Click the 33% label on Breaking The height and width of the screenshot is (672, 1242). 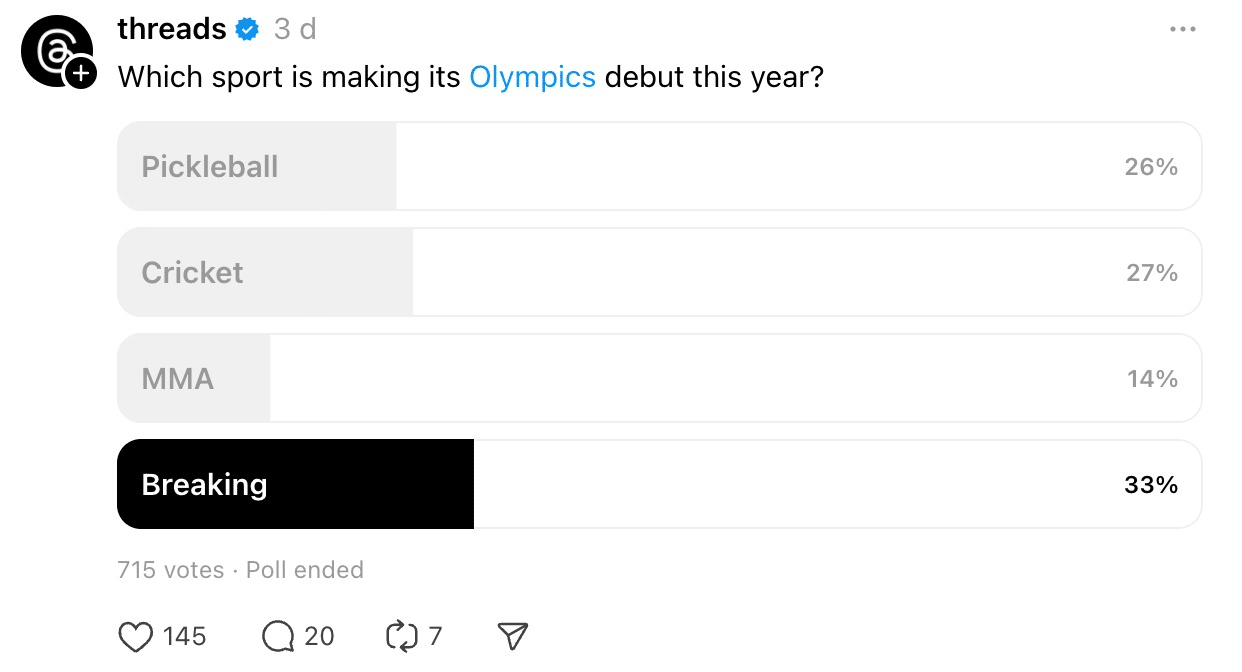point(1151,485)
